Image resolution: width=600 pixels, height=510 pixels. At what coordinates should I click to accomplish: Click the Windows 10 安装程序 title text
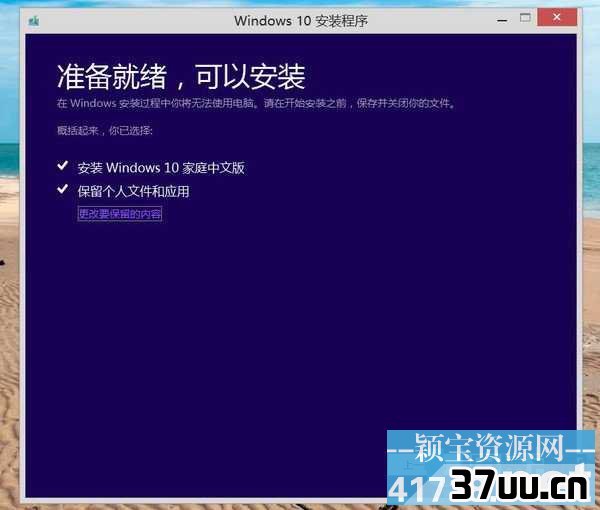(301, 21)
